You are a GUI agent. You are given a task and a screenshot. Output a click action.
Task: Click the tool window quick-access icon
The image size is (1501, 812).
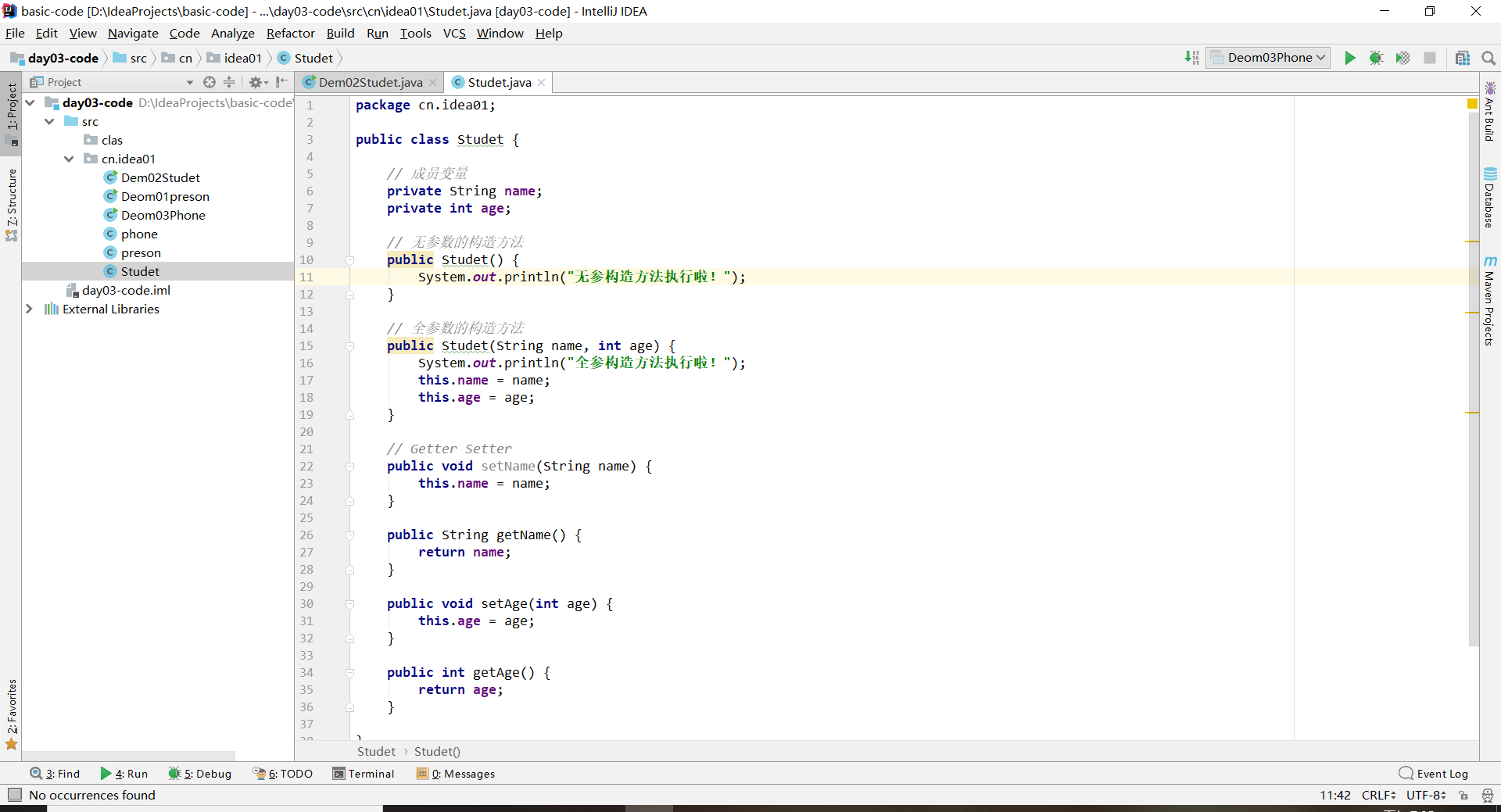[14, 795]
